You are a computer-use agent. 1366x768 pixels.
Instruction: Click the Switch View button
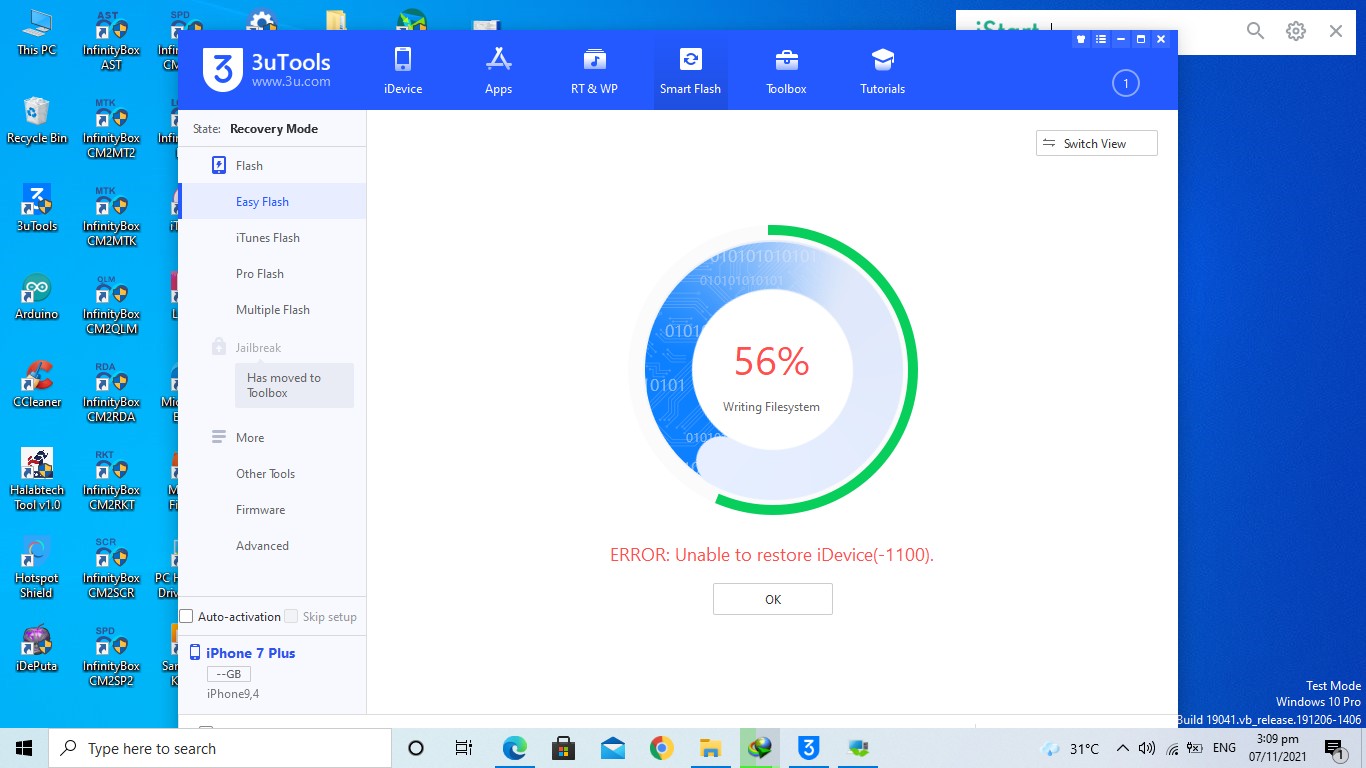coord(1096,143)
